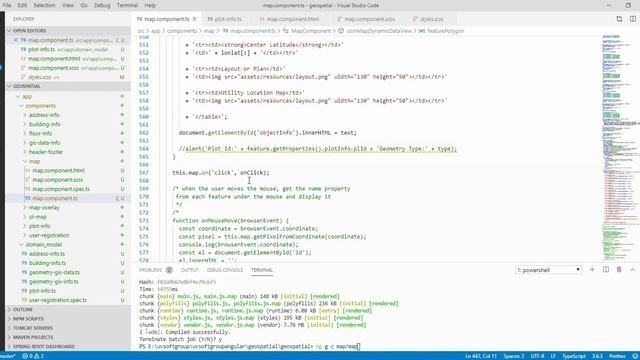This screenshot has width=640, height=360.
Task: Change end of line sequence LF
Action: (x=553, y=356)
